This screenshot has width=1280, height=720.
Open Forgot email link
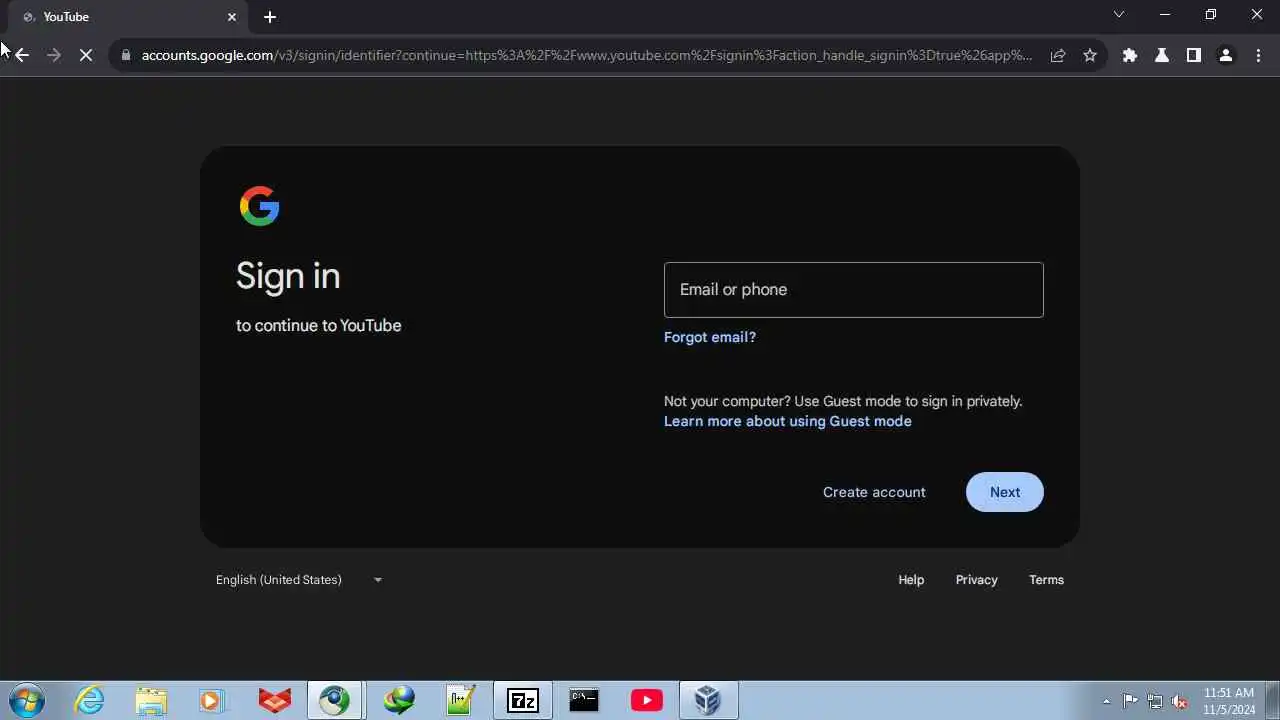point(710,337)
